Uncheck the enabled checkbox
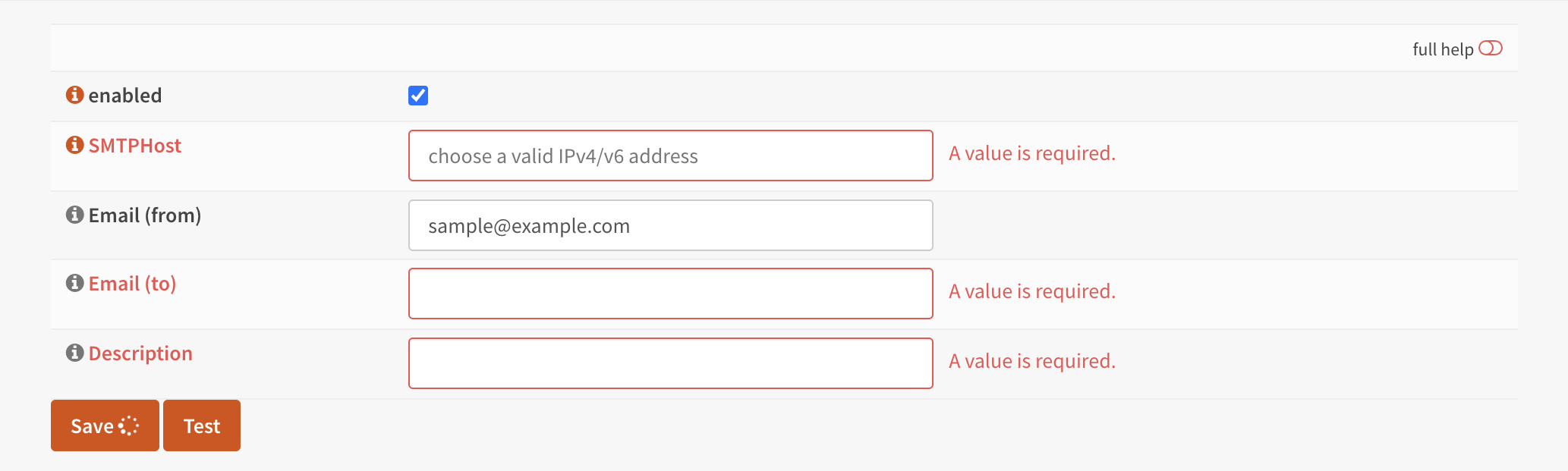The width and height of the screenshot is (1568, 471). (418, 96)
